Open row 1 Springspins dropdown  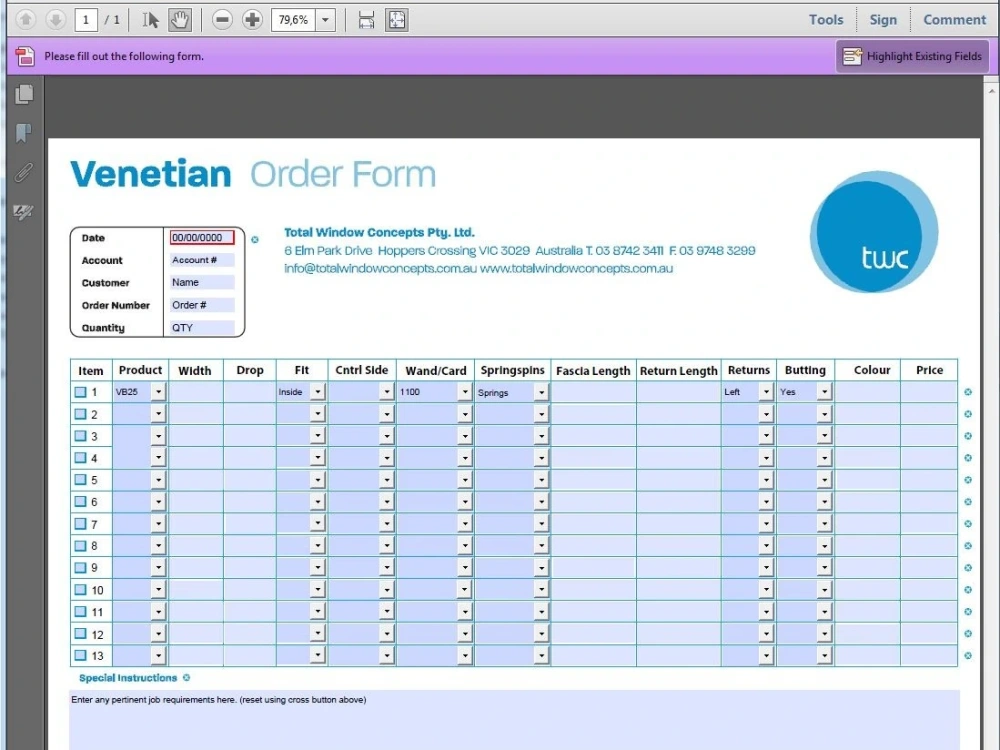click(541, 392)
